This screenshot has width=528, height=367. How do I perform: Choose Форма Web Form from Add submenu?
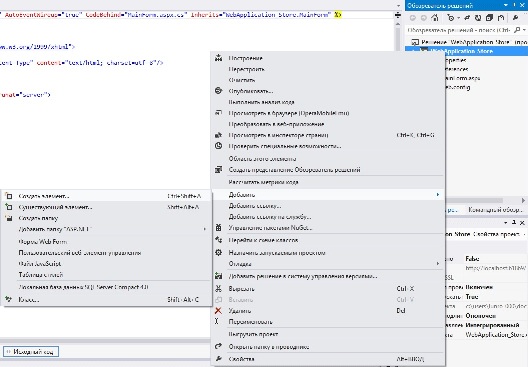coord(43,242)
